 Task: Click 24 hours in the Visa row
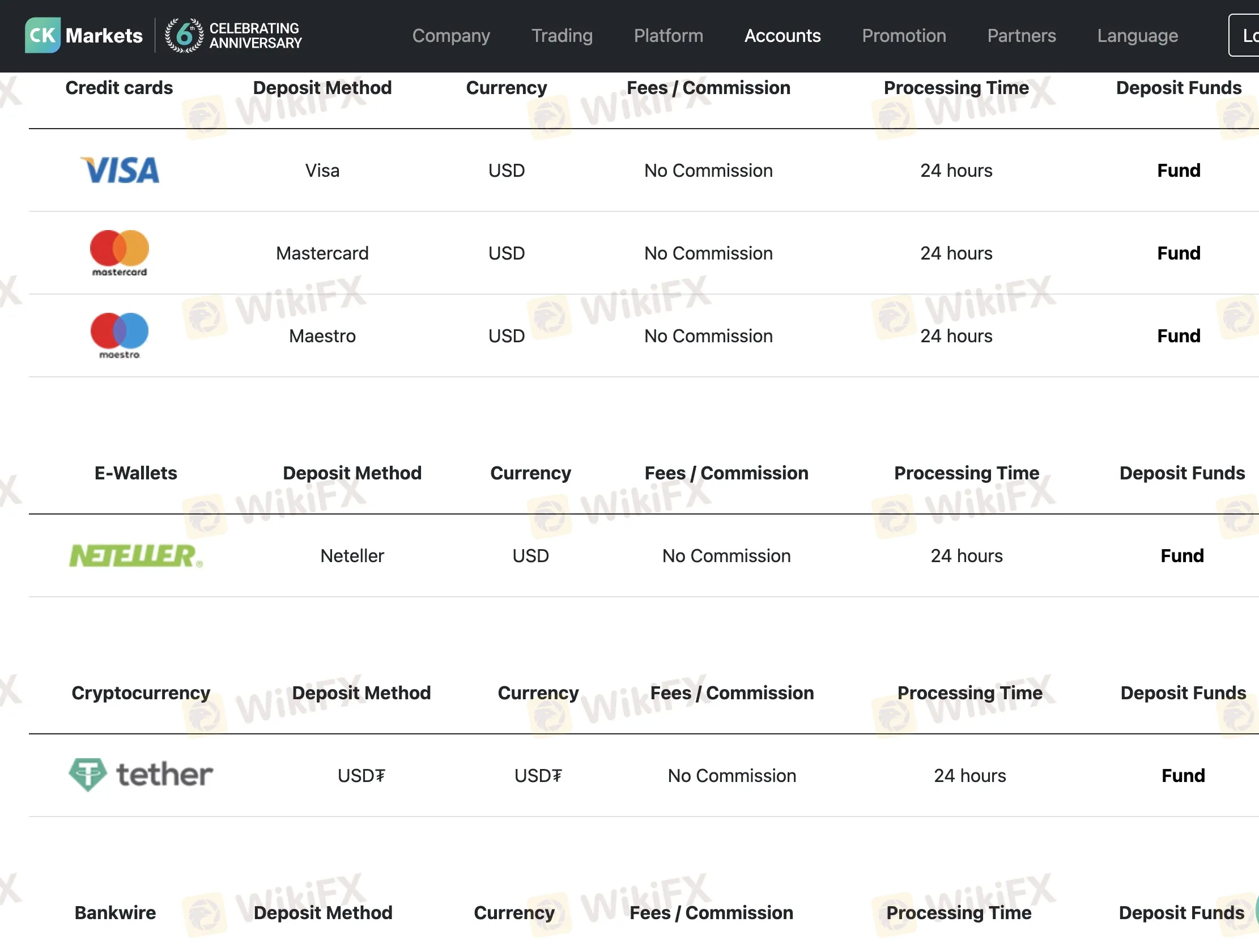click(x=956, y=170)
